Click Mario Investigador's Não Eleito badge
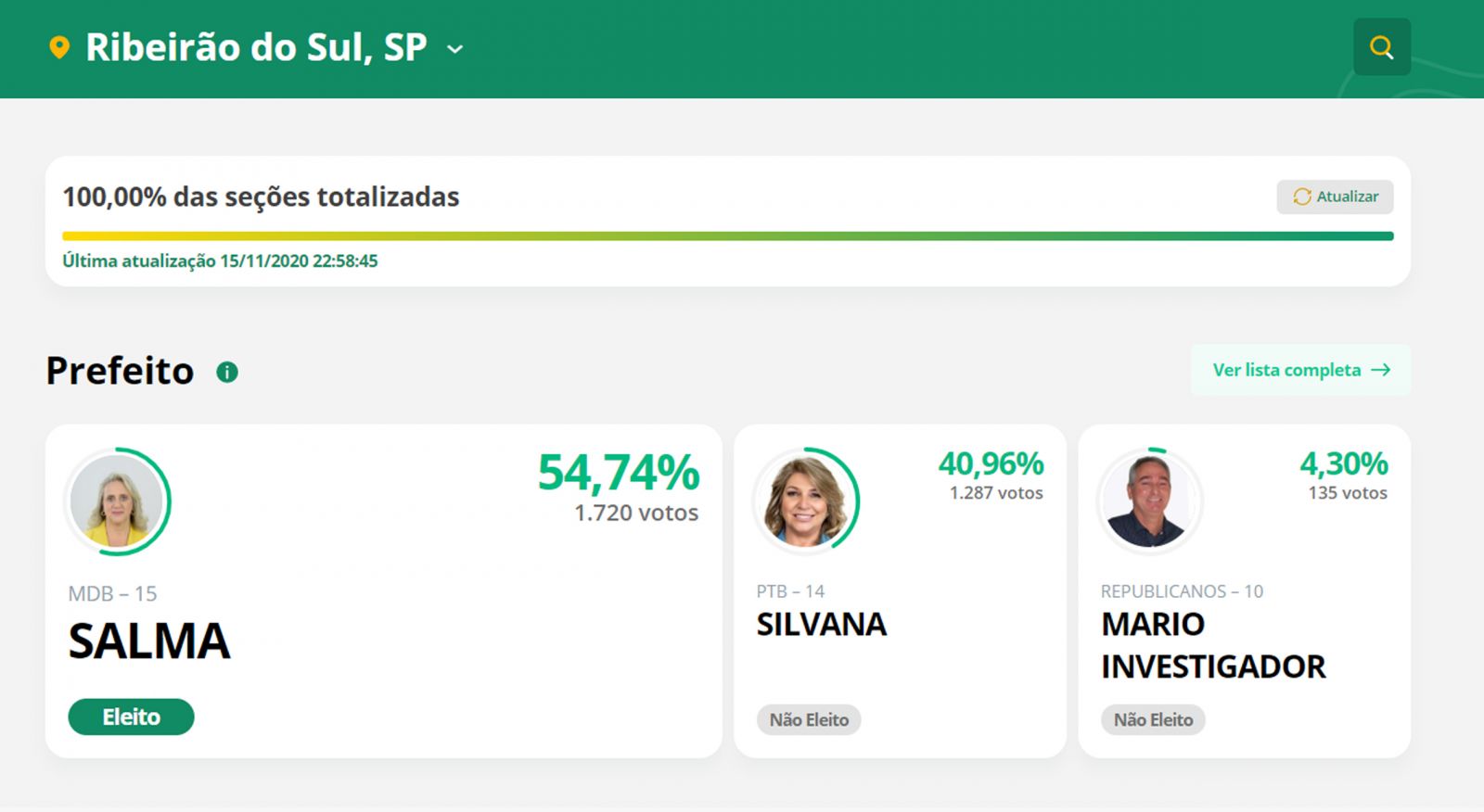 tap(1153, 720)
